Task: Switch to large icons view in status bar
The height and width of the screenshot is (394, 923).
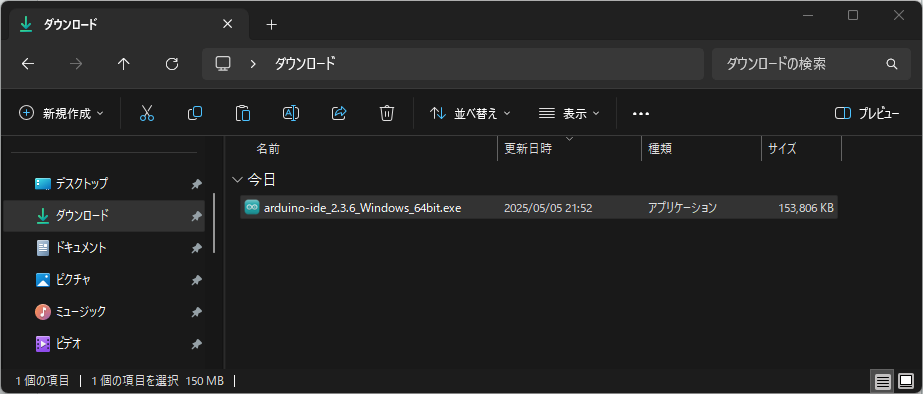Action: pos(905,382)
